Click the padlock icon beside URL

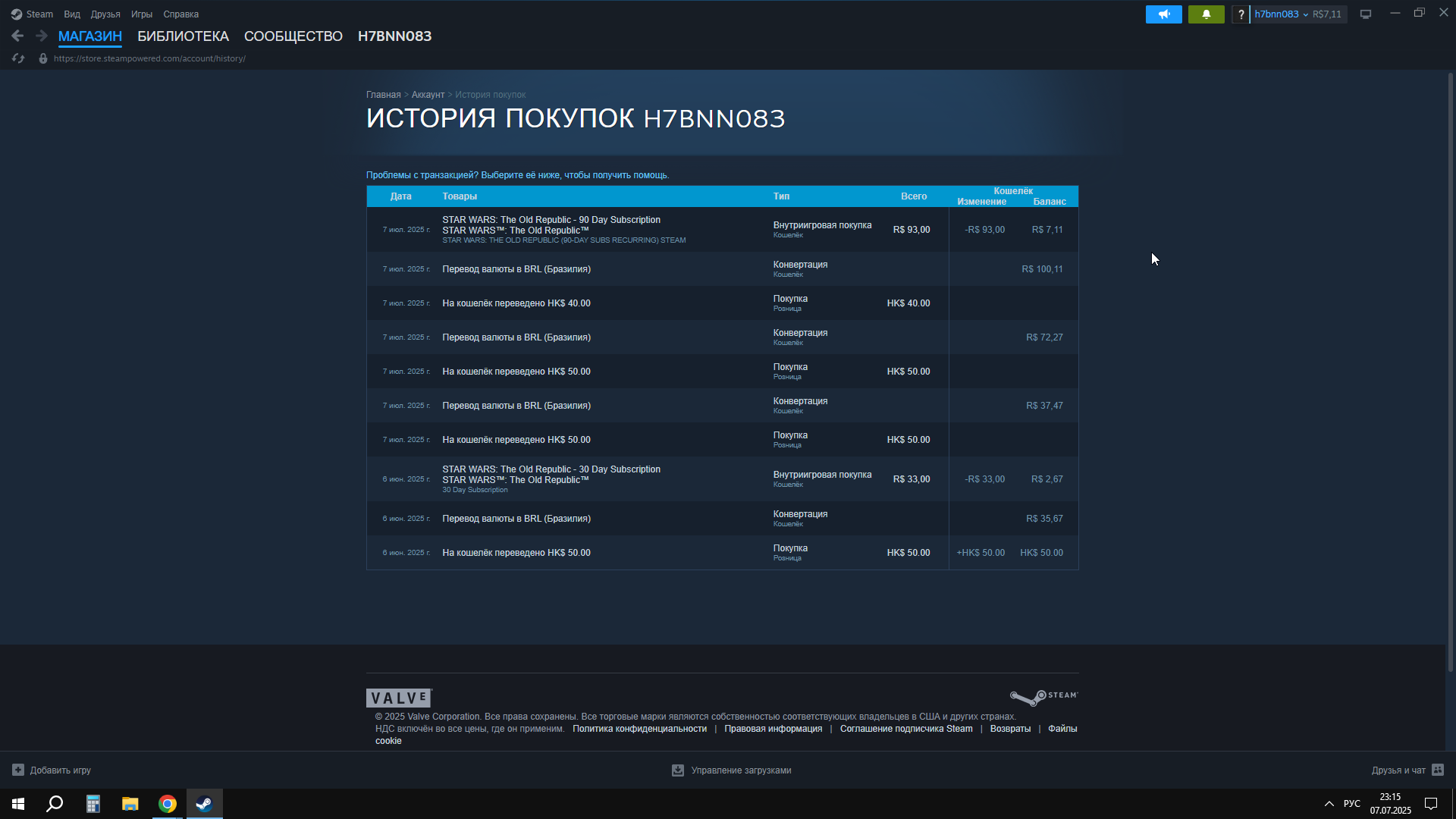tap(43, 58)
